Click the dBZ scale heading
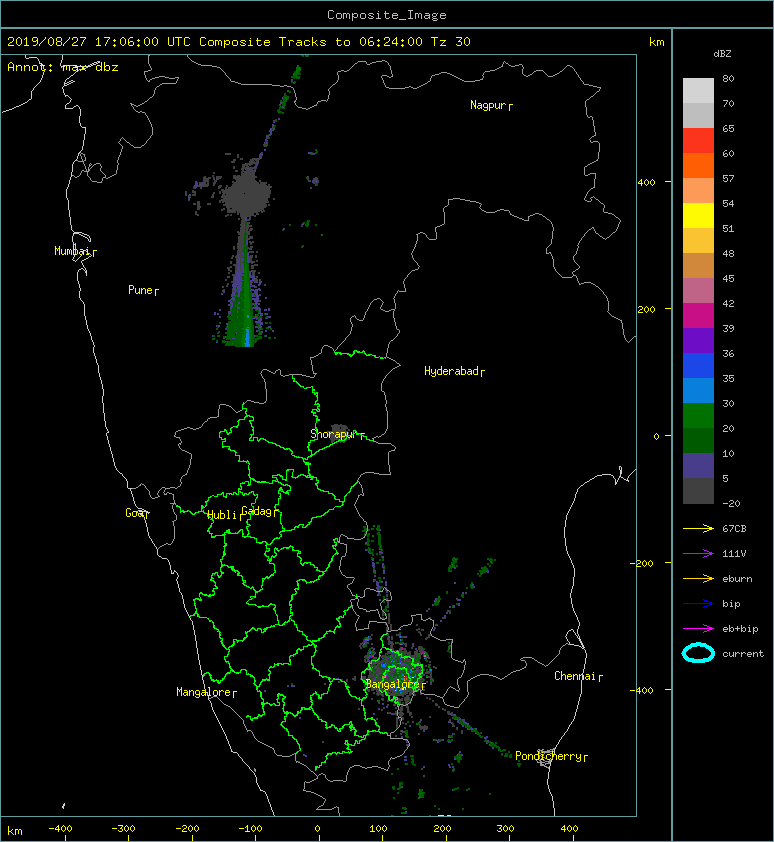 click(x=722, y=54)
